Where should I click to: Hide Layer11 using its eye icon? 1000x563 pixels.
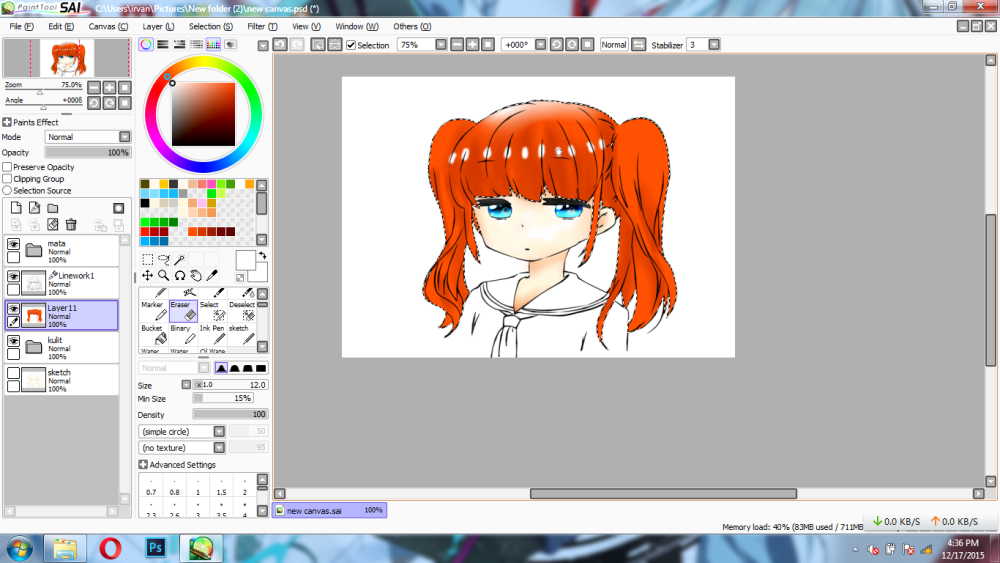coord(13,309)
